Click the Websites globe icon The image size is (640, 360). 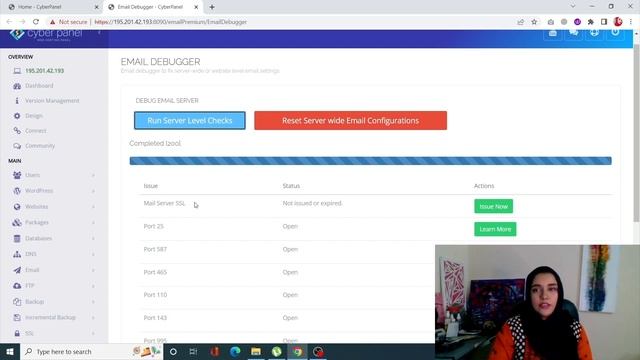click(x=17, y=207)
